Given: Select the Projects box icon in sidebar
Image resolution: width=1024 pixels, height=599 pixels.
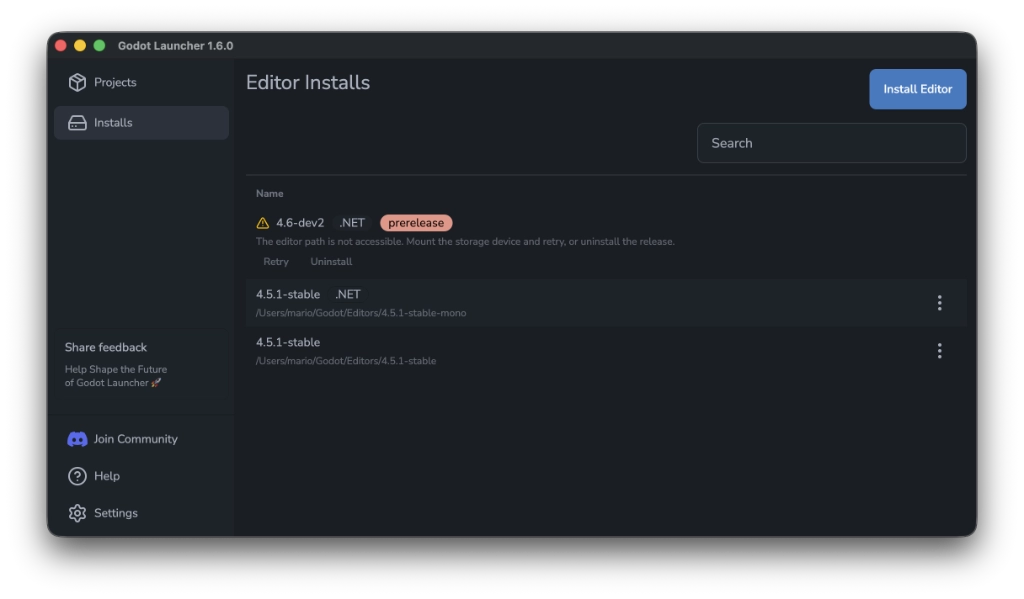Looking at the screenshot, I should pyautogui.click(x=79, y=82).
